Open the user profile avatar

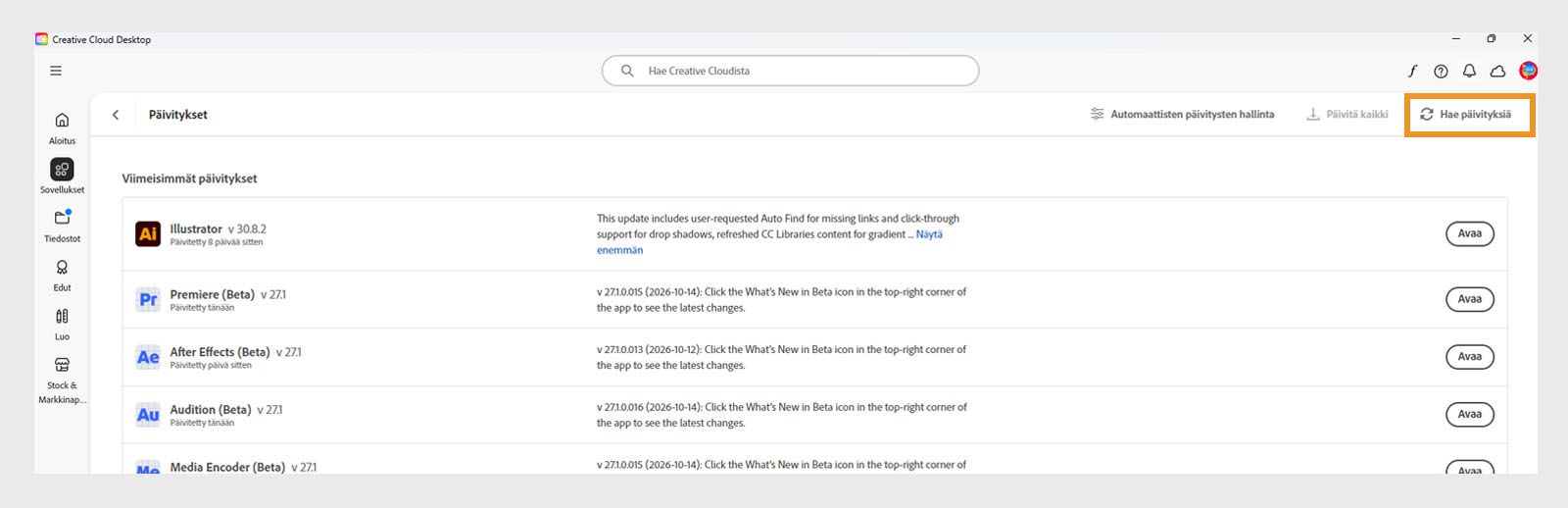tap(1528, 71)
